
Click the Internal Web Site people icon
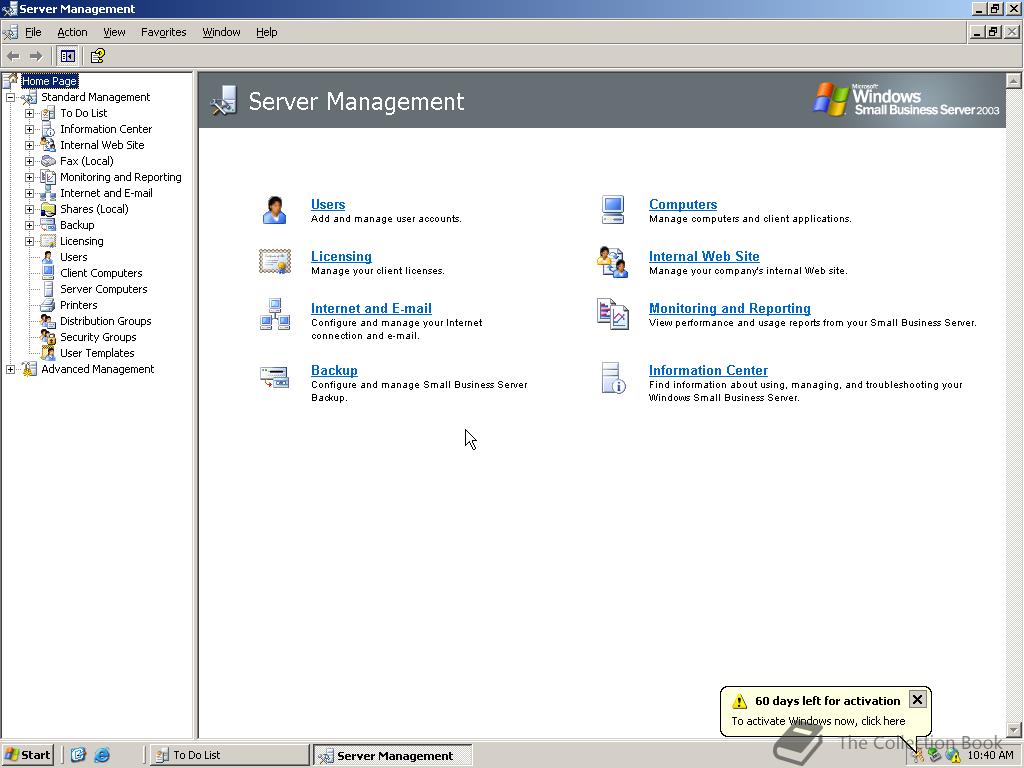point(613,262)
